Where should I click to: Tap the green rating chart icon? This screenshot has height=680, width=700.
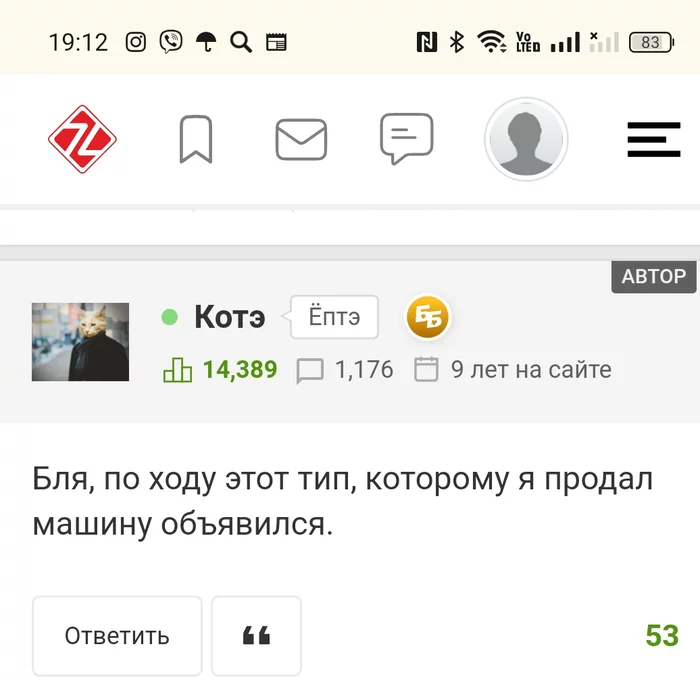(x=178, y=370)
